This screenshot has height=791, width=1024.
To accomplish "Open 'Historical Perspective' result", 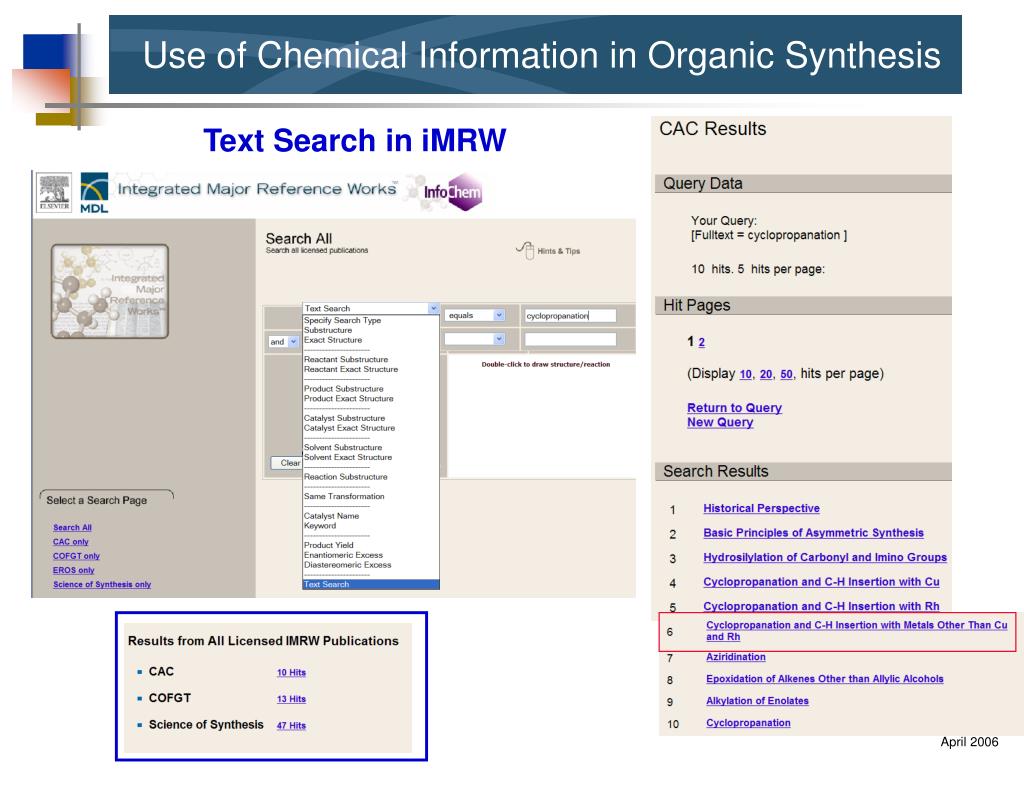I will point(761,509).
